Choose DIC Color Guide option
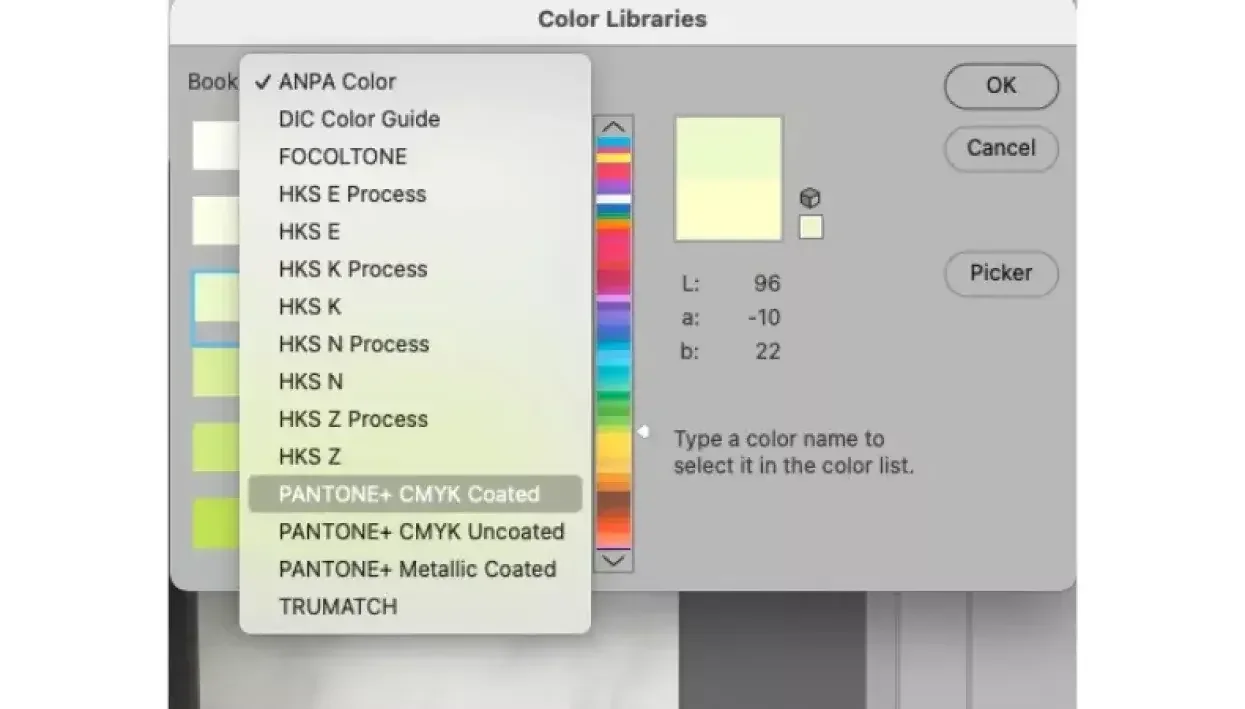 (359, 119)
